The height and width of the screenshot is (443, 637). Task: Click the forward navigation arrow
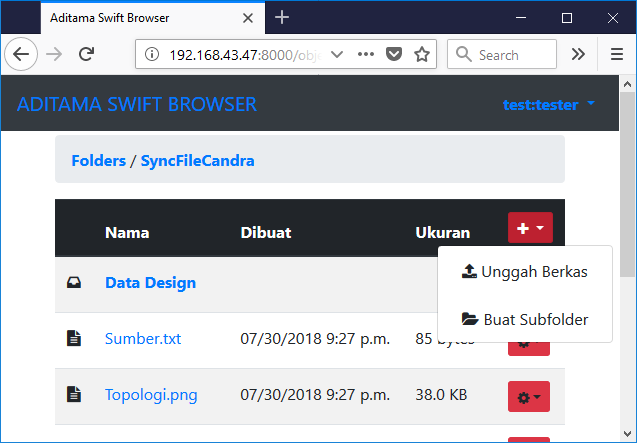(54, 54)
